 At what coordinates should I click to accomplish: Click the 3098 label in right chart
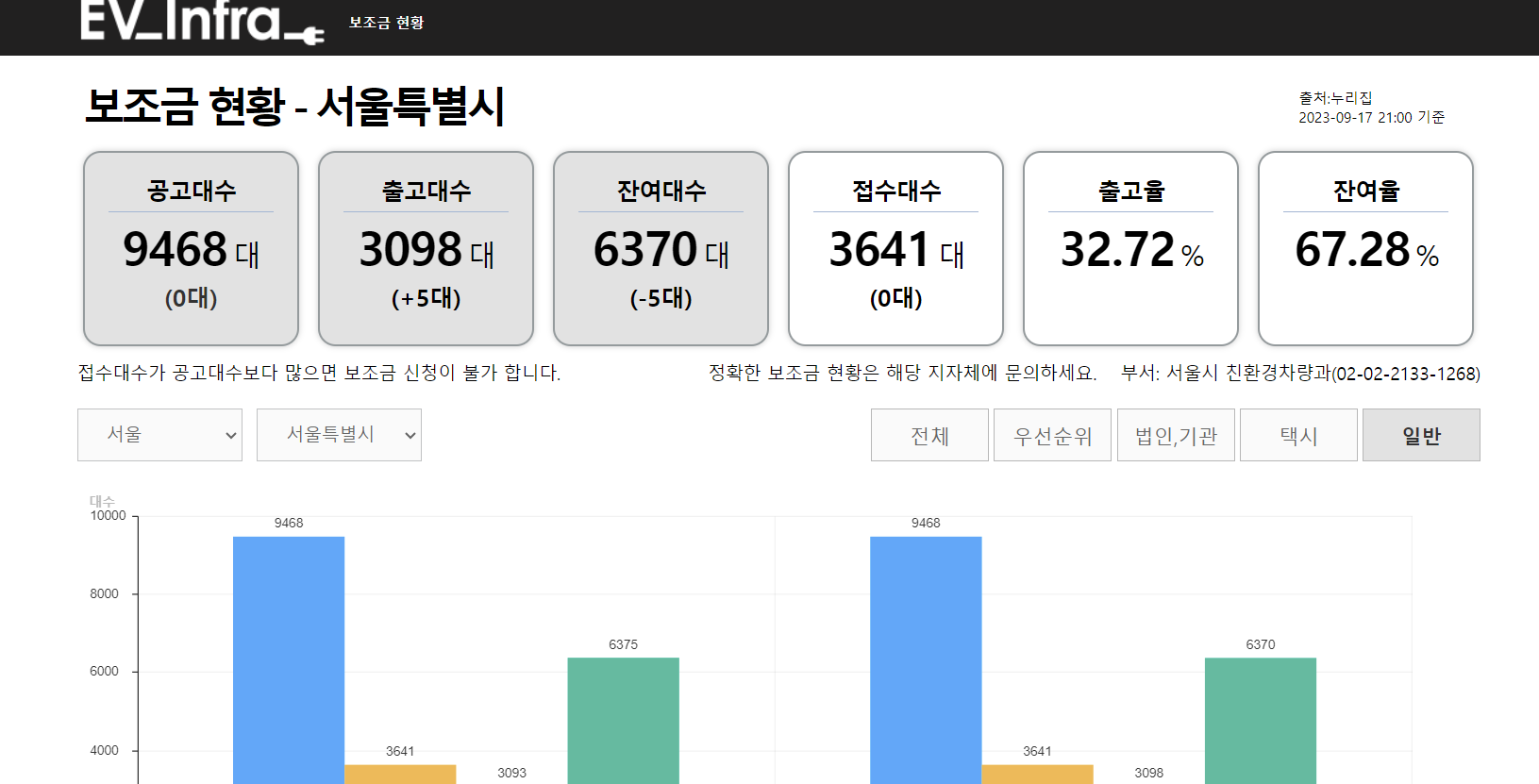click(x=1148, y=773)
